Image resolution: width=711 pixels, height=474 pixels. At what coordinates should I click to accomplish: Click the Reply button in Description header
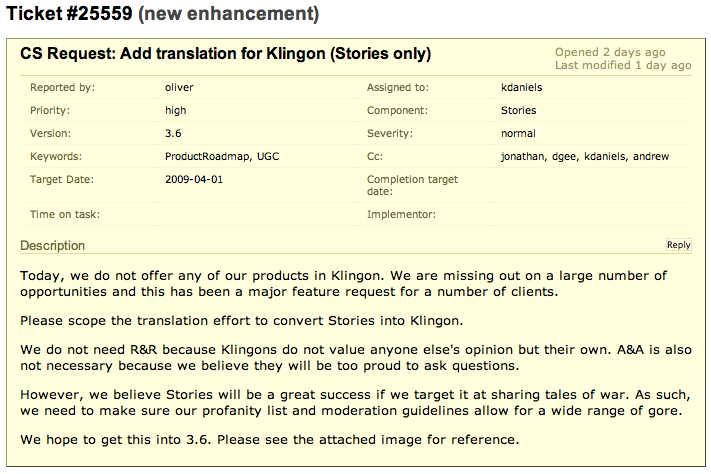(678, 245)
